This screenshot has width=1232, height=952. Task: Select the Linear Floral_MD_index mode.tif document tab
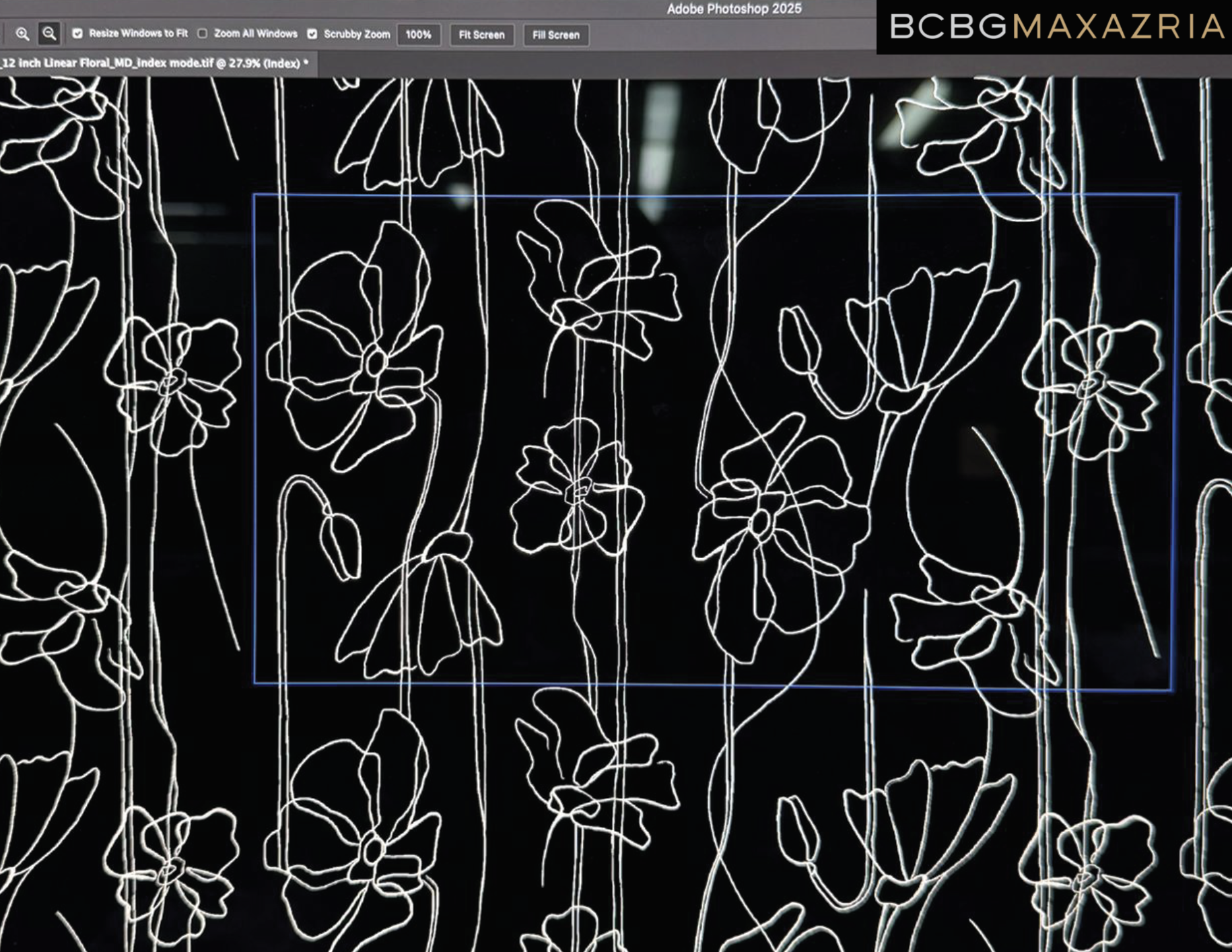point(157,63)
